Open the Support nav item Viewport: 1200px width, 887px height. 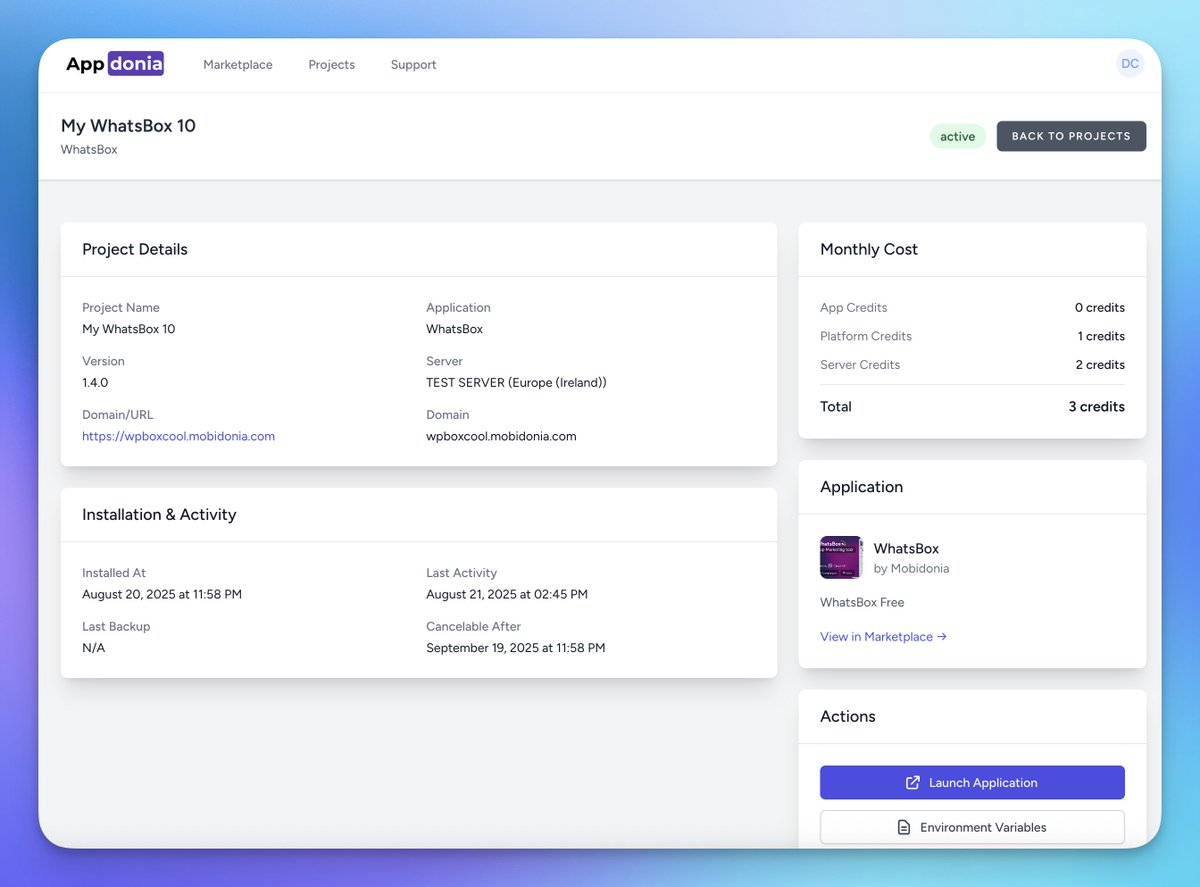click(414, 65)
